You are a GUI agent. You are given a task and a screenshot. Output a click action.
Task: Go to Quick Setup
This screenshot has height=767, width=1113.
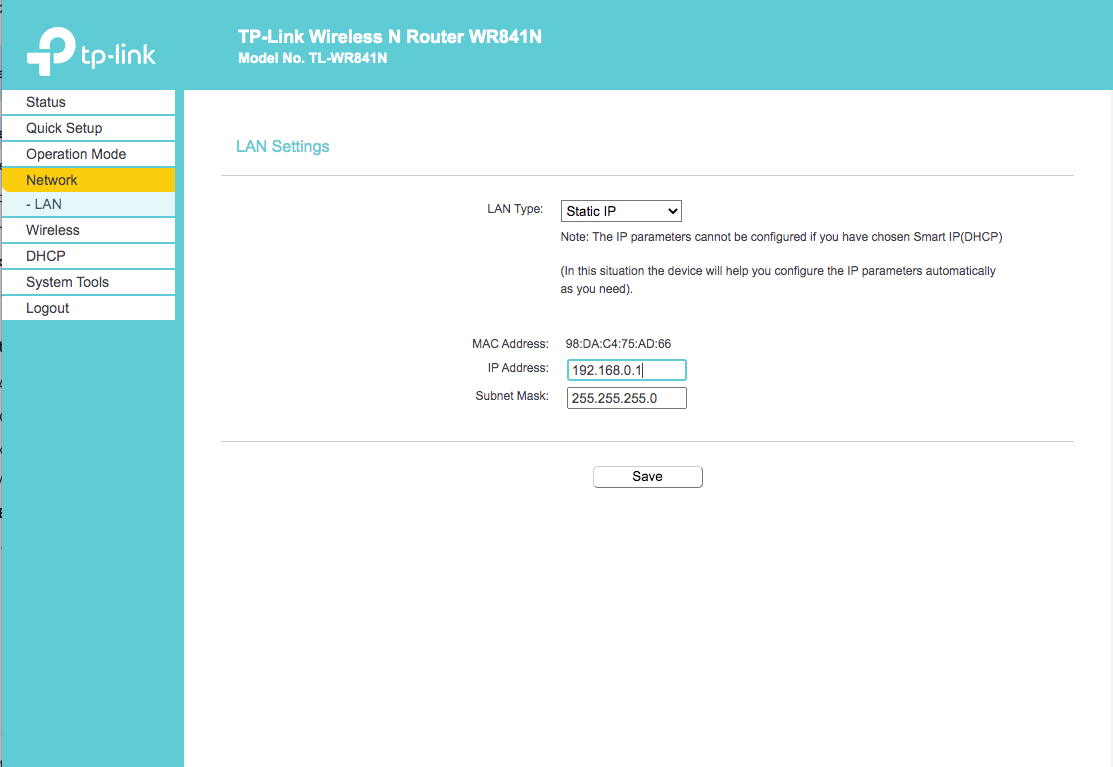click(x=89, y=128)
